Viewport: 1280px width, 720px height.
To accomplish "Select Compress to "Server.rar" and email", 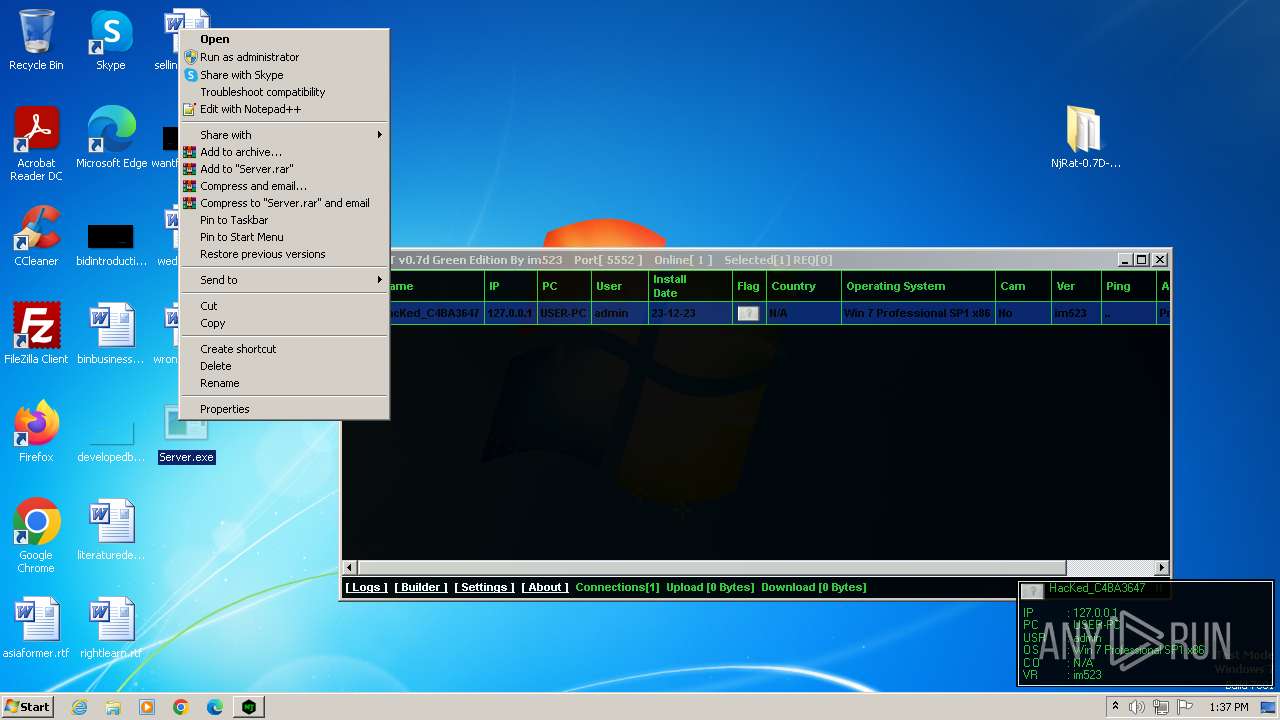I will (x=284, y=203).
